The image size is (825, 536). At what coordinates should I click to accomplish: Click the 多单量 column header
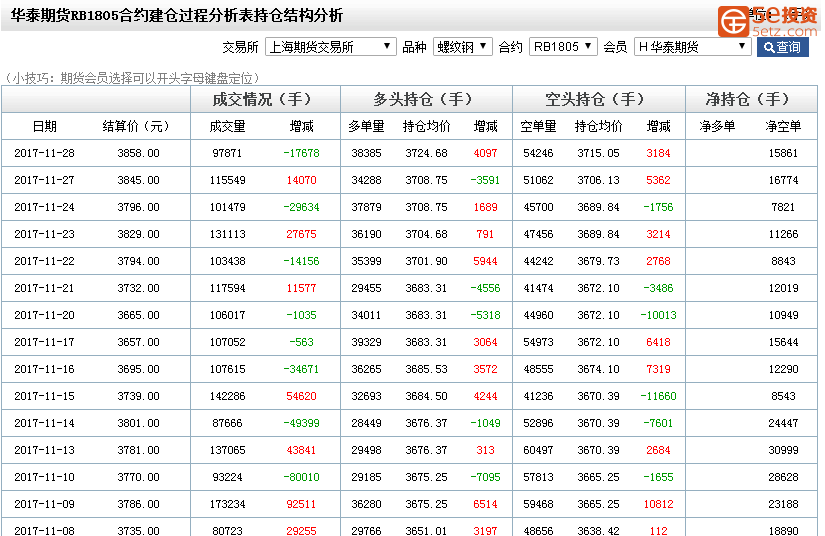point(366,126)
